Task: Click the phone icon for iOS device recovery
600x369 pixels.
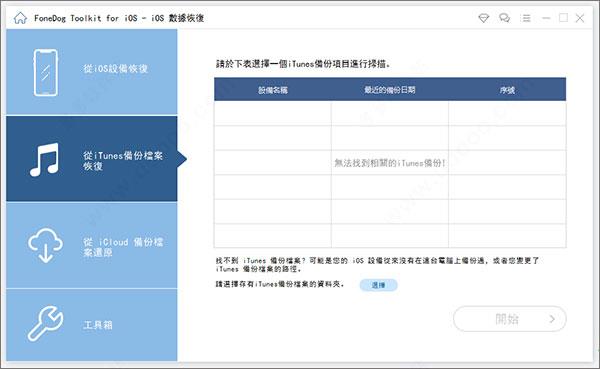Action: tap(46, 72)
